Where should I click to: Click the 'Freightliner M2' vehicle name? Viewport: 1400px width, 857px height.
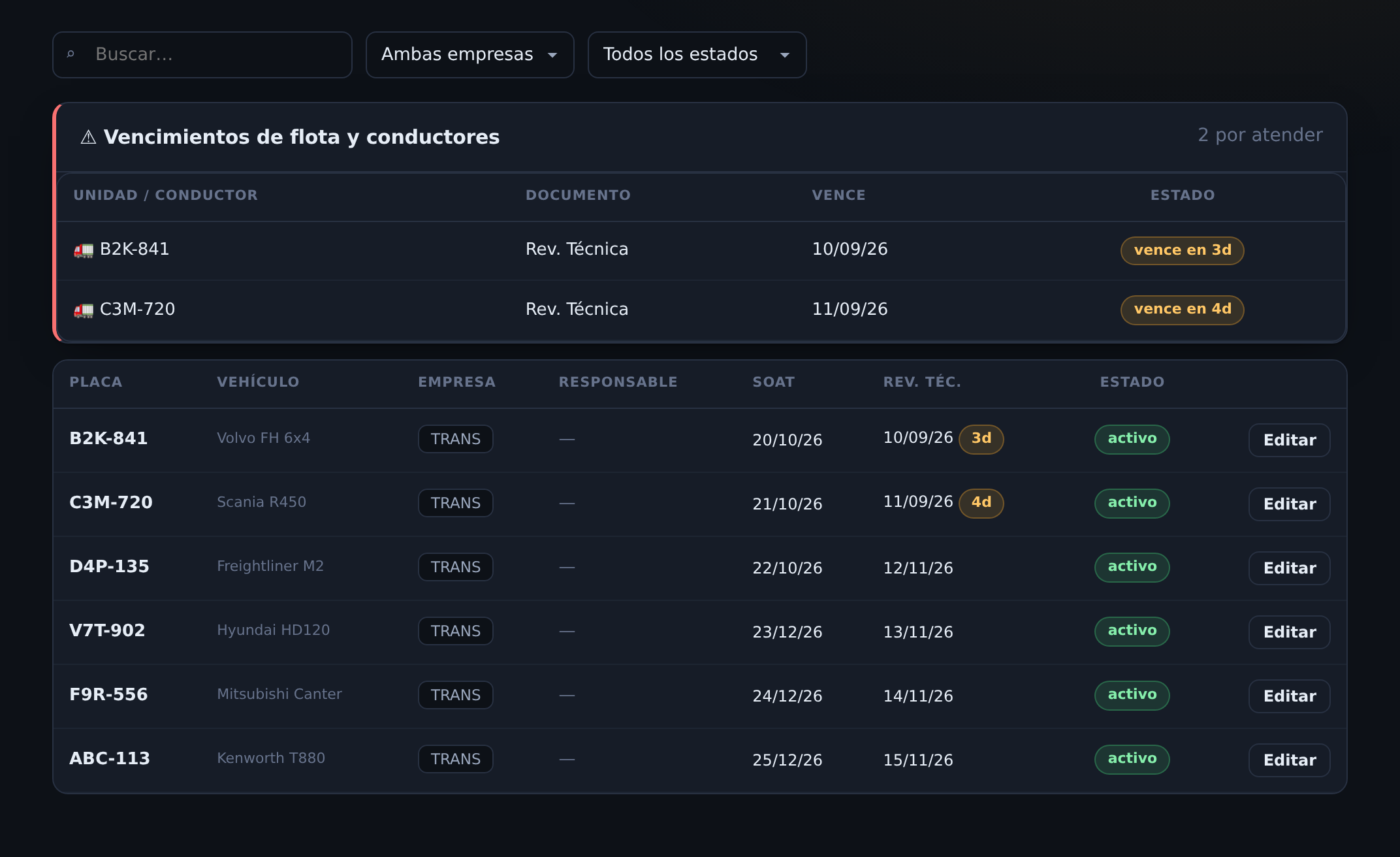point(270,566)
